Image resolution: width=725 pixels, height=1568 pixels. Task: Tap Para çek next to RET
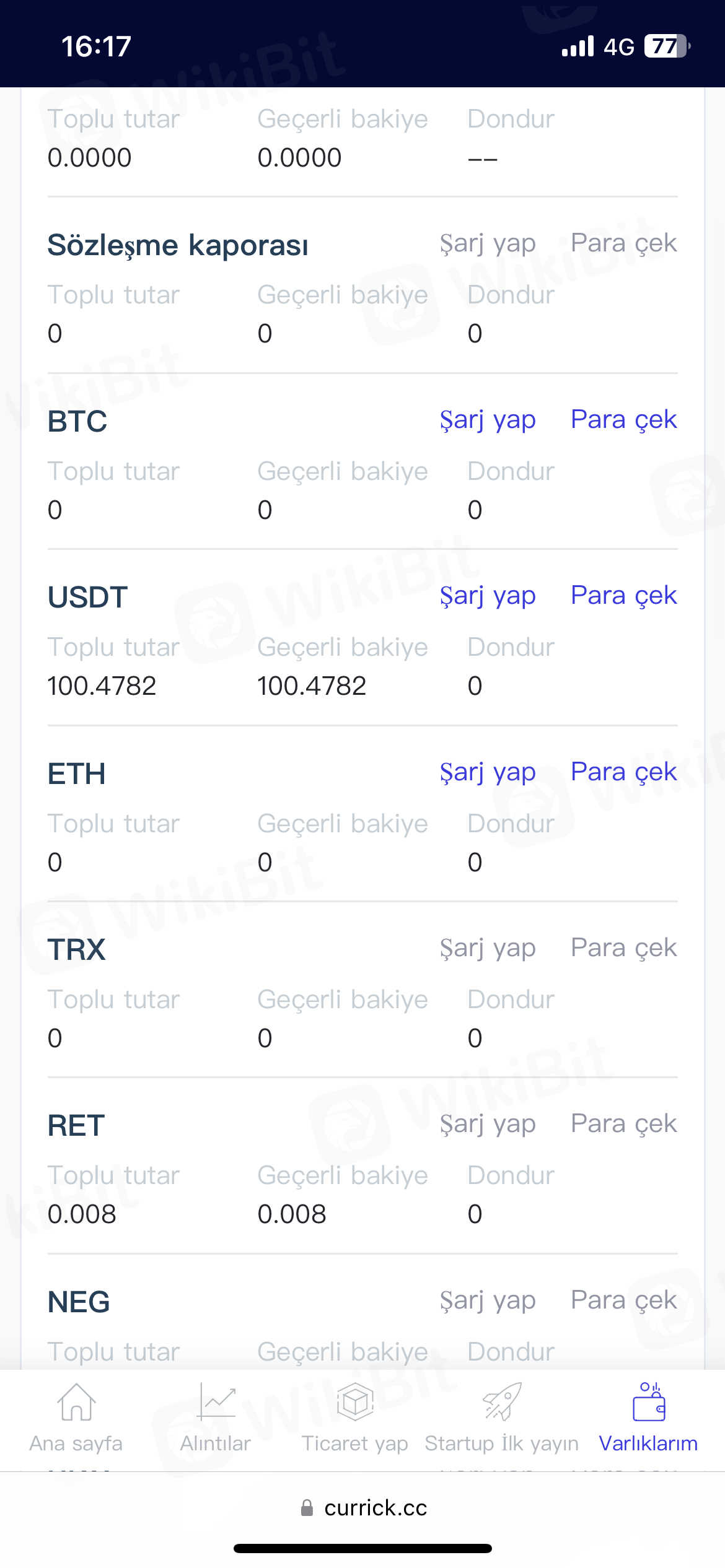pos(623,1124)
